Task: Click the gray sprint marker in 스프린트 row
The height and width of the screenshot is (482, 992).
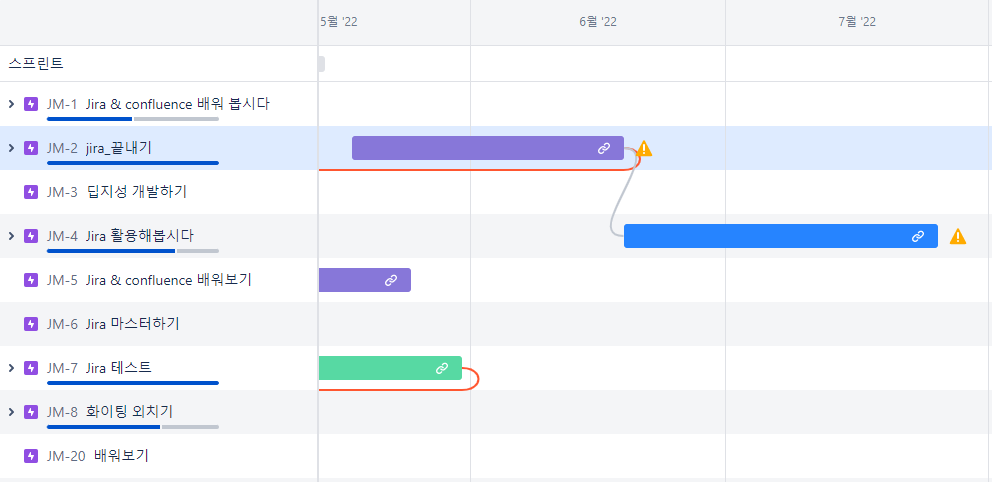Action: pyautogui.click(x=321, y=63)
